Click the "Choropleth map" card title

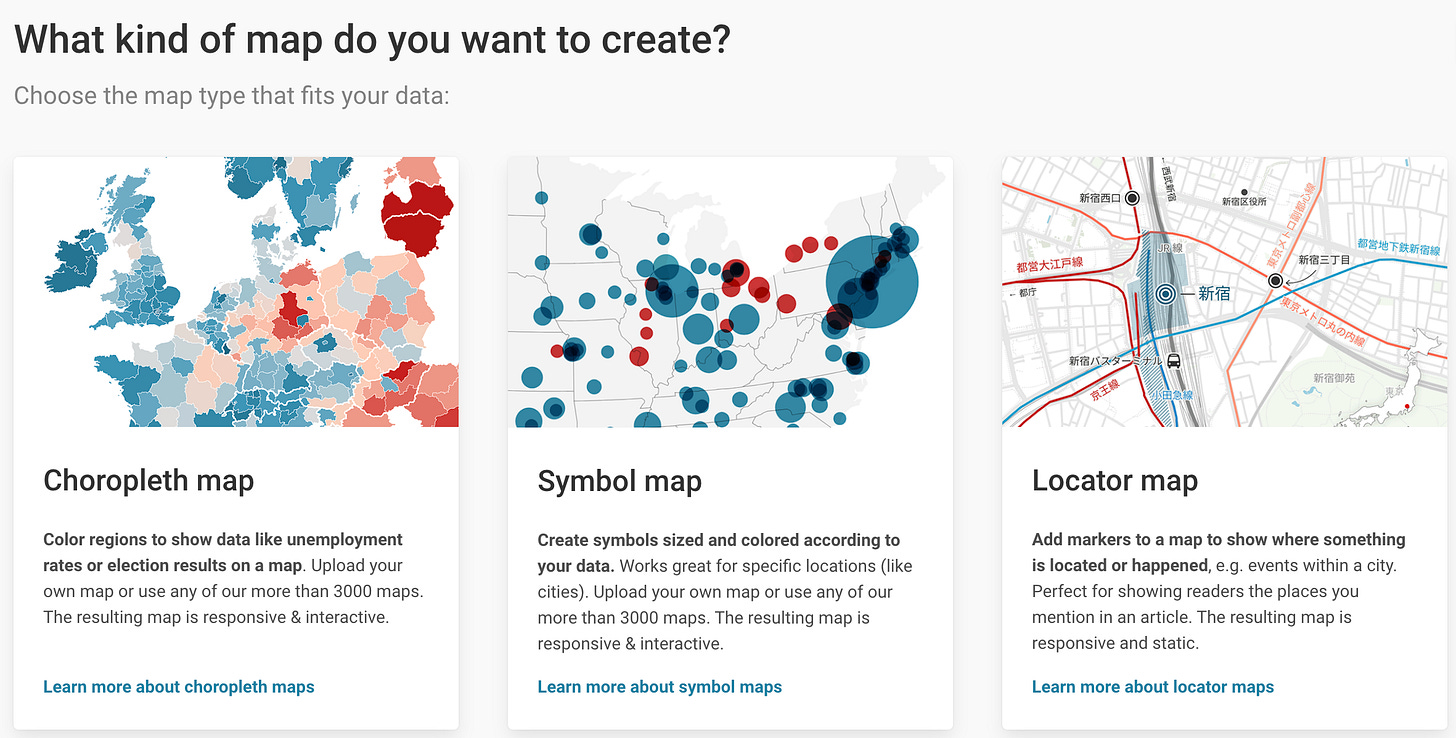[148, 481]
